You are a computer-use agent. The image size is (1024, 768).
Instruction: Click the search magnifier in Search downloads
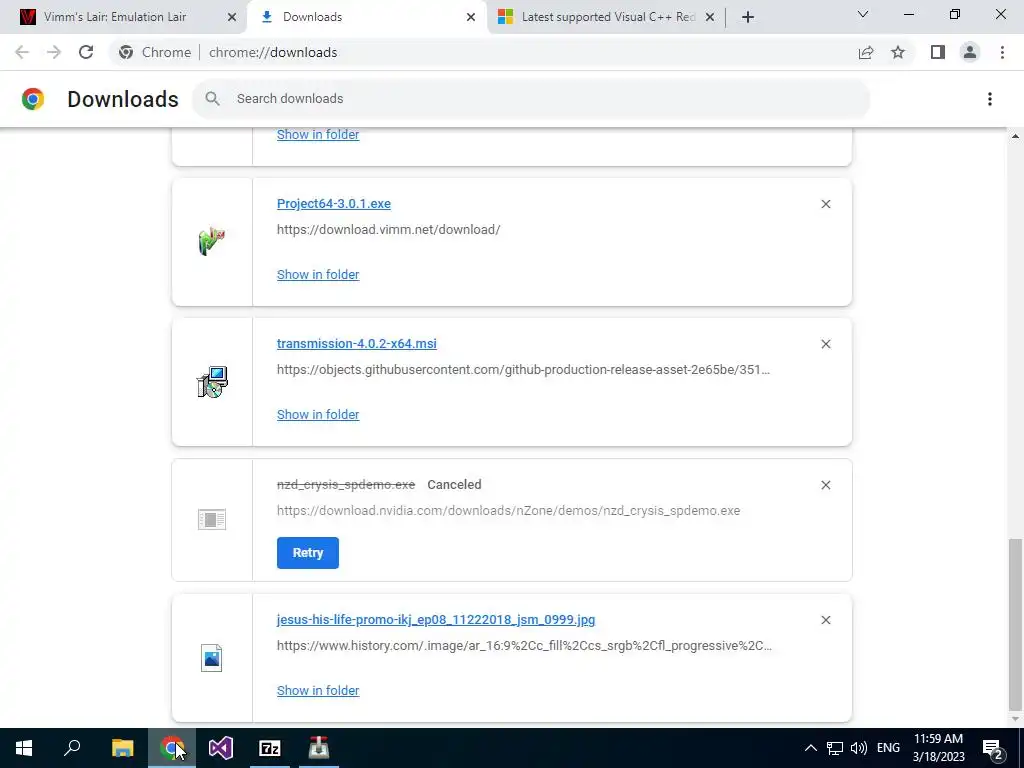(212, 99)
